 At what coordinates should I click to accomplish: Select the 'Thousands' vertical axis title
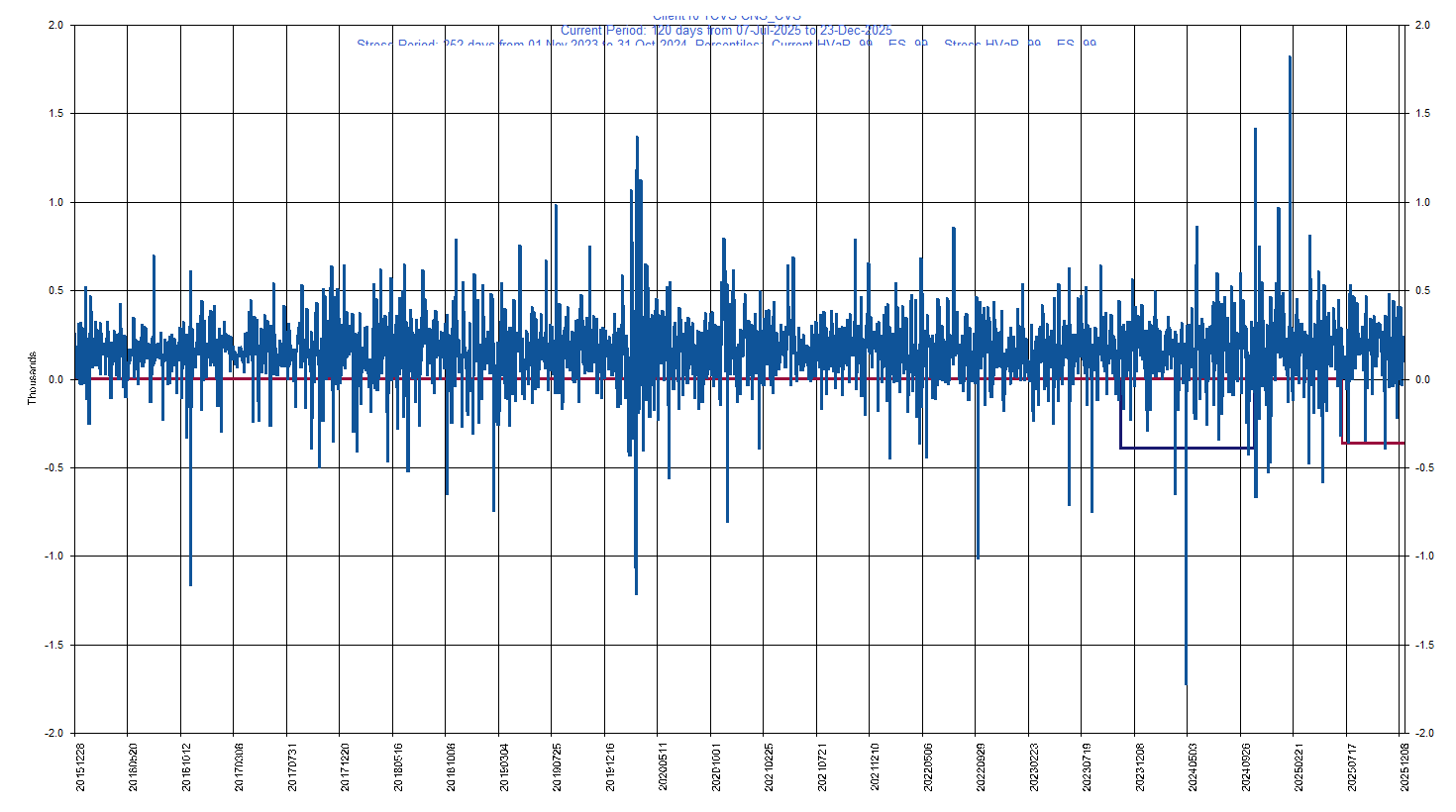tap(32, 378)
